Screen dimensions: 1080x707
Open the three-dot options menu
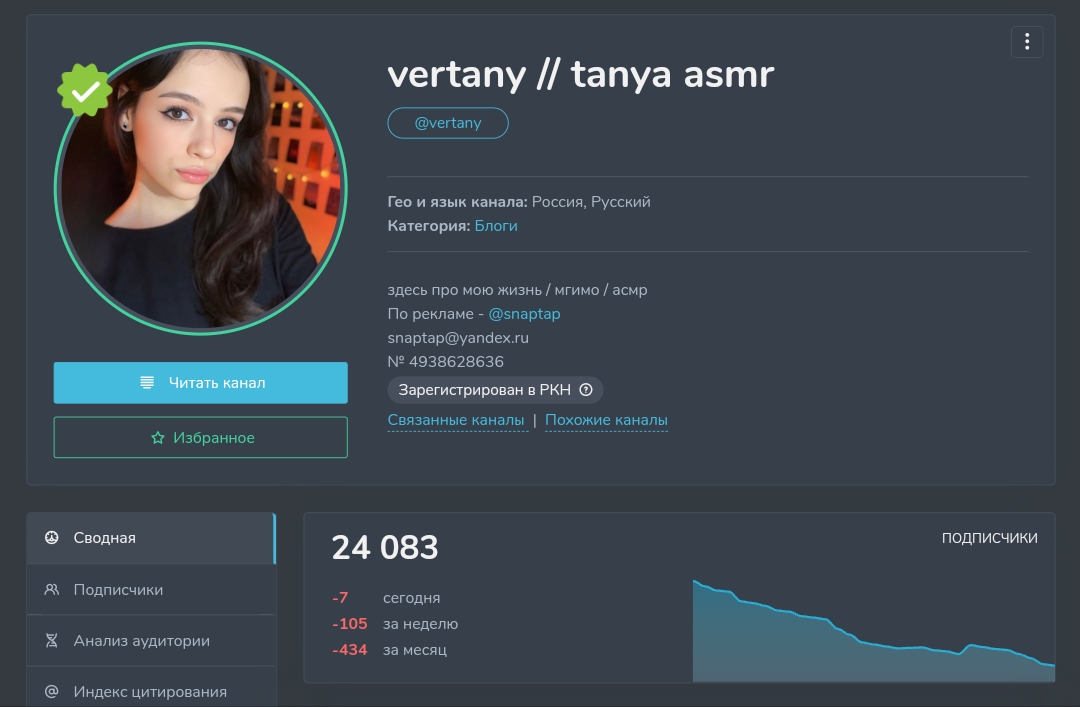point(1026,42)
